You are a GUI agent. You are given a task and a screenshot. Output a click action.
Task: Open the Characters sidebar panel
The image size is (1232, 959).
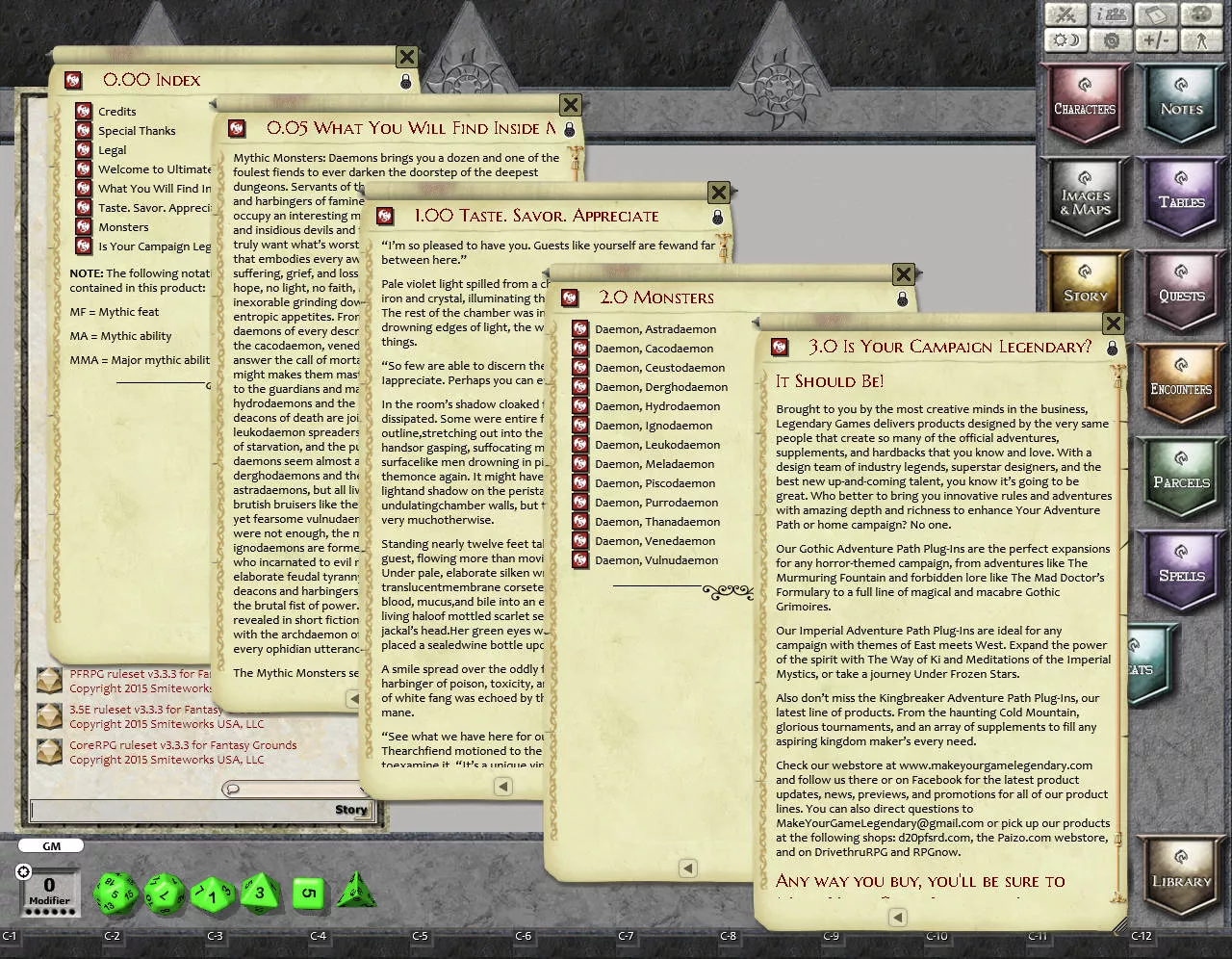pyautogui.click(x=1085, y=103)
